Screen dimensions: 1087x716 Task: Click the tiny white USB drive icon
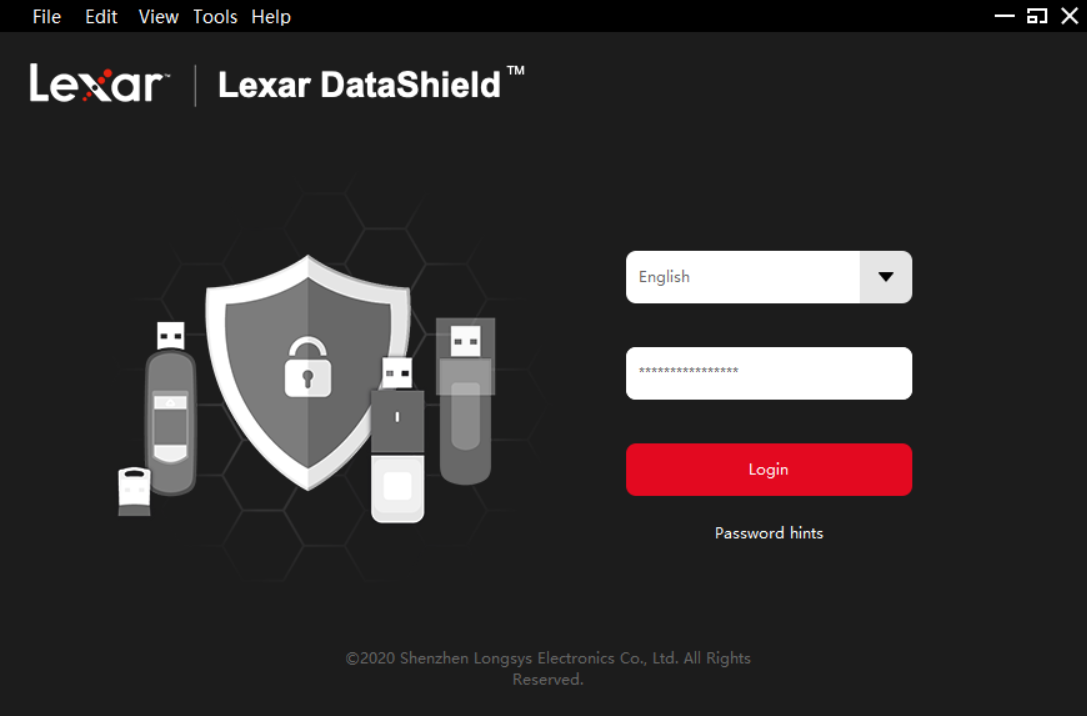point(134,491)
